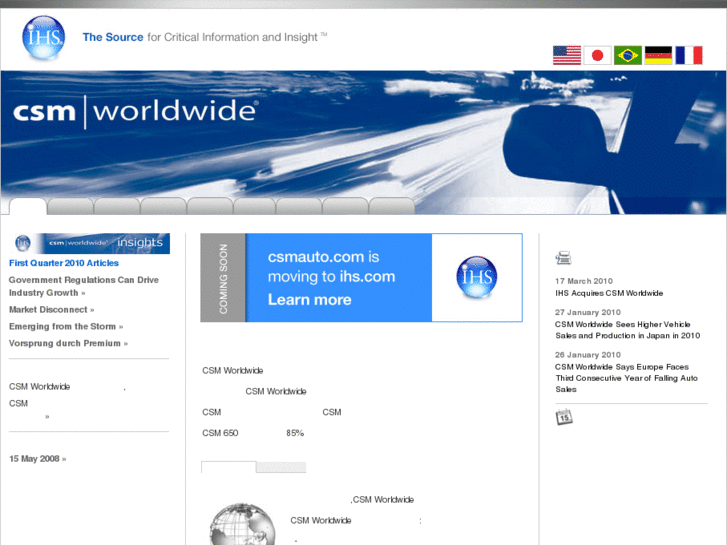
Task: Select the grey content tab below 85%
Action: coord(281,467)
